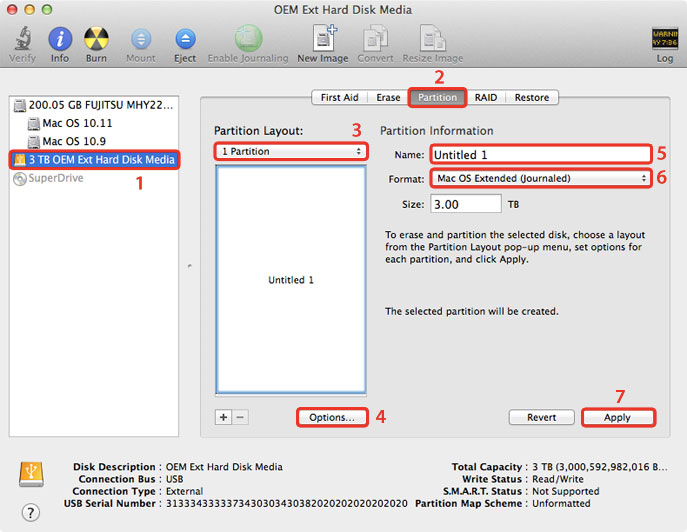Select Mac OS 10.11 volume in sidebar
The height and width of the screenshot is (532, 687).
coord(76,123)
